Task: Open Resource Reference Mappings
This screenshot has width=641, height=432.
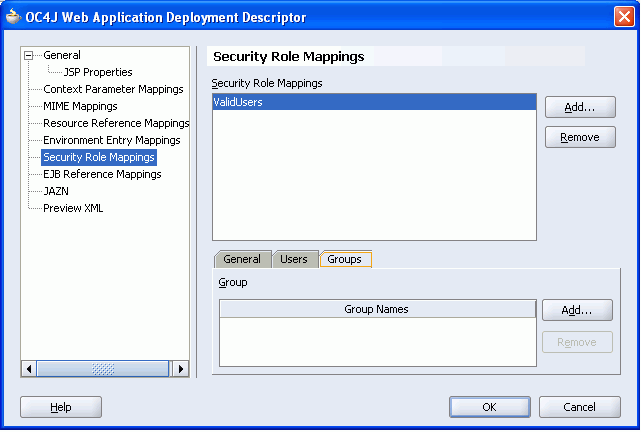Action: pos(116,123)
